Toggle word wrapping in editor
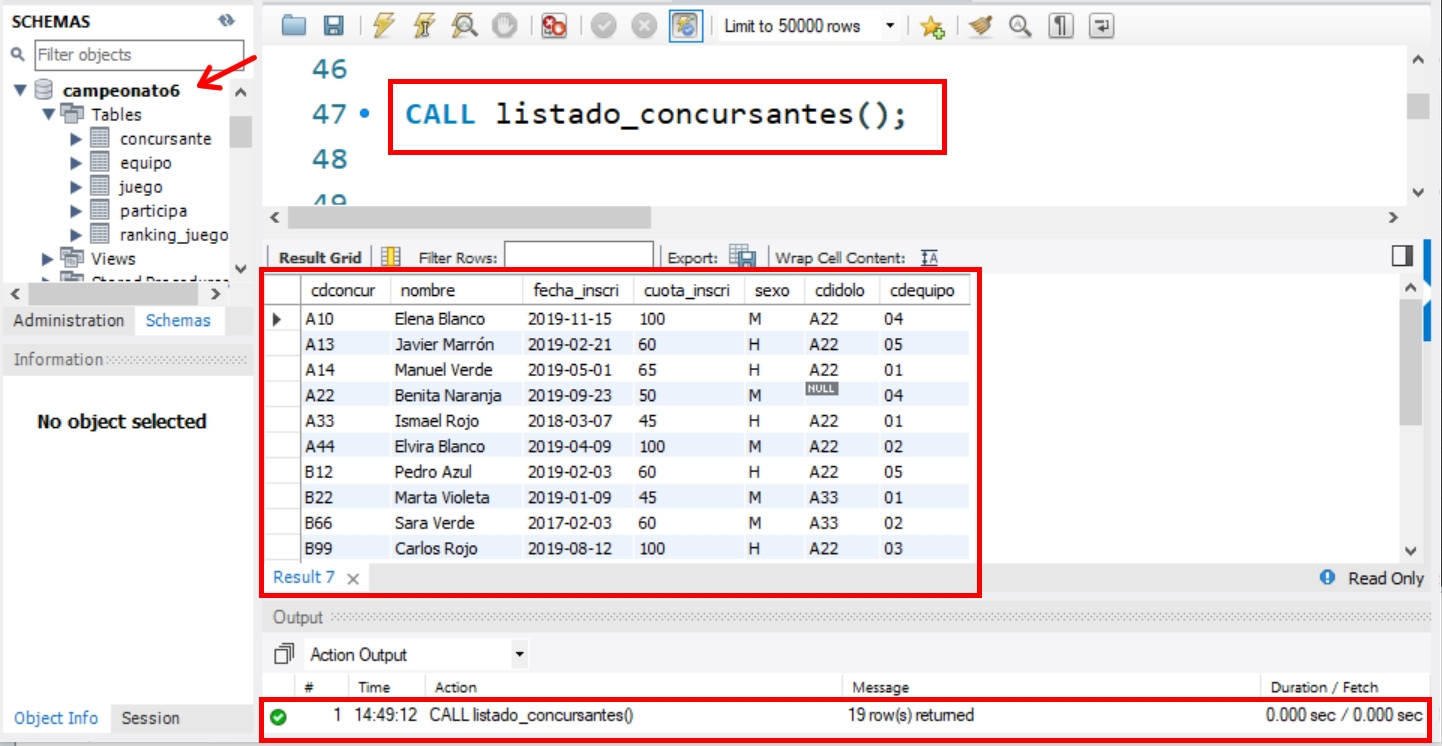Viewport: 1442px width, 746px height. tap(1101, 27)
